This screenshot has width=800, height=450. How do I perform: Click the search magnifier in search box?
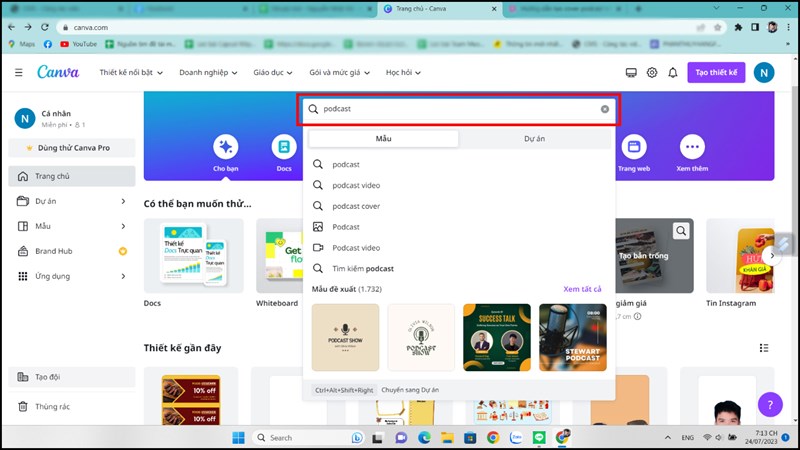pyautogui.click(x=313, y=109)
